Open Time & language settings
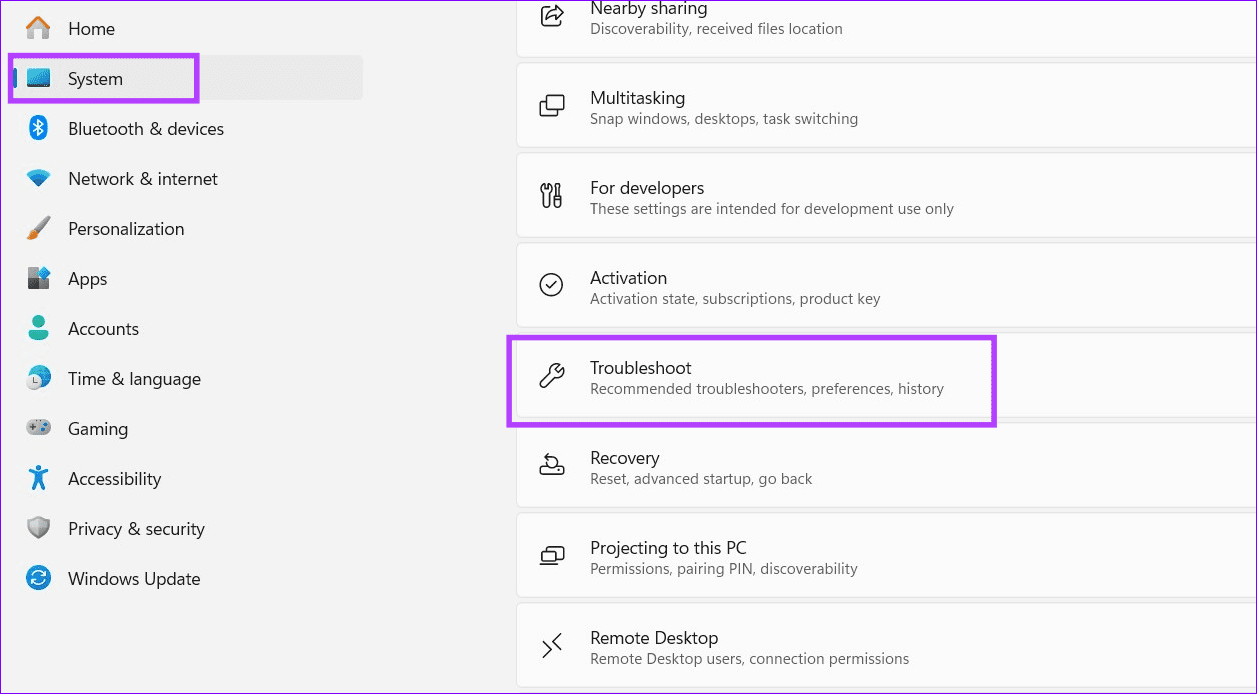This screenshot has height=694, width=1257. [x=135, y=378]
